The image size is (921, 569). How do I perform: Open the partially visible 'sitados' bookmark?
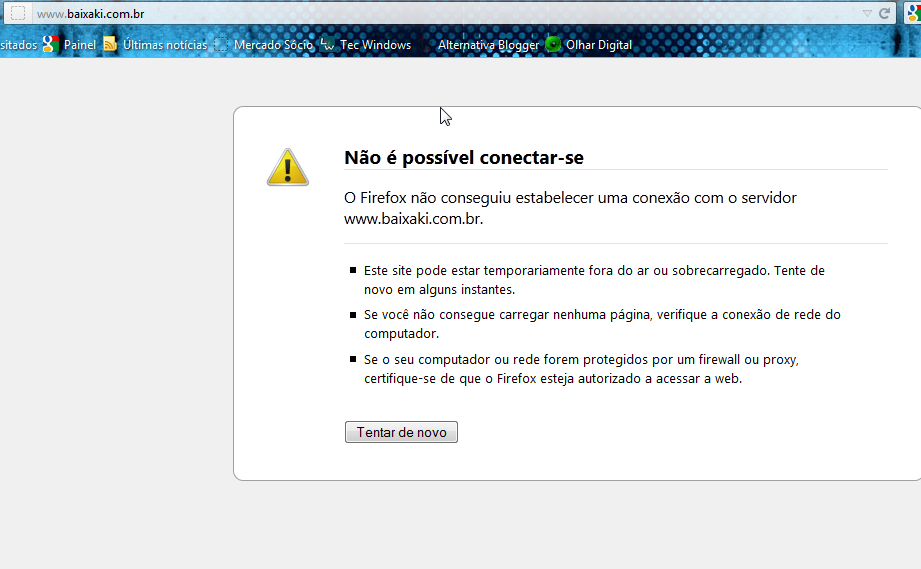18,45
